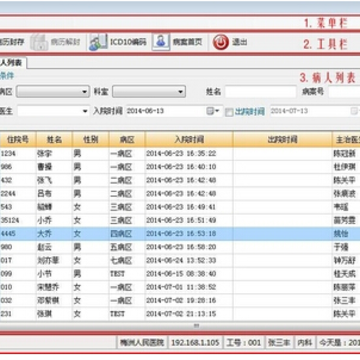Click status bar entry 工号：001
This screenshot has width=360, height=360.
(x=244, y=342)
